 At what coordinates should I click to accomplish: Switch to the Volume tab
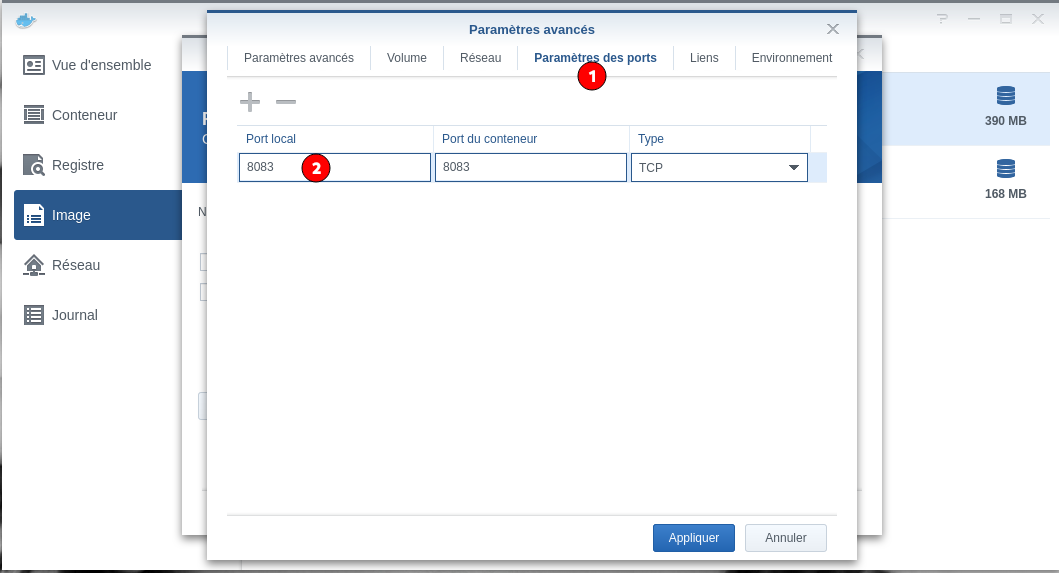407,58
